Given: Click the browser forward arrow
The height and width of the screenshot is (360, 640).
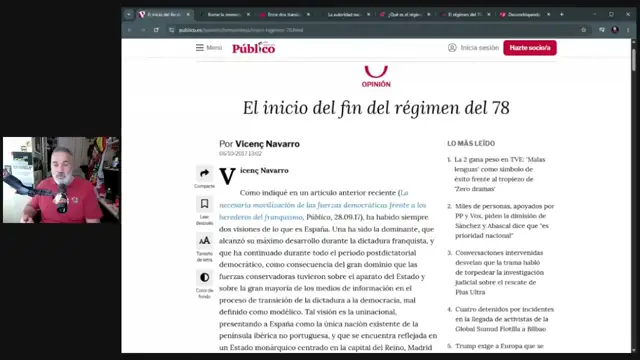Looking at the screenshot, I should click(x=143, y=30).
